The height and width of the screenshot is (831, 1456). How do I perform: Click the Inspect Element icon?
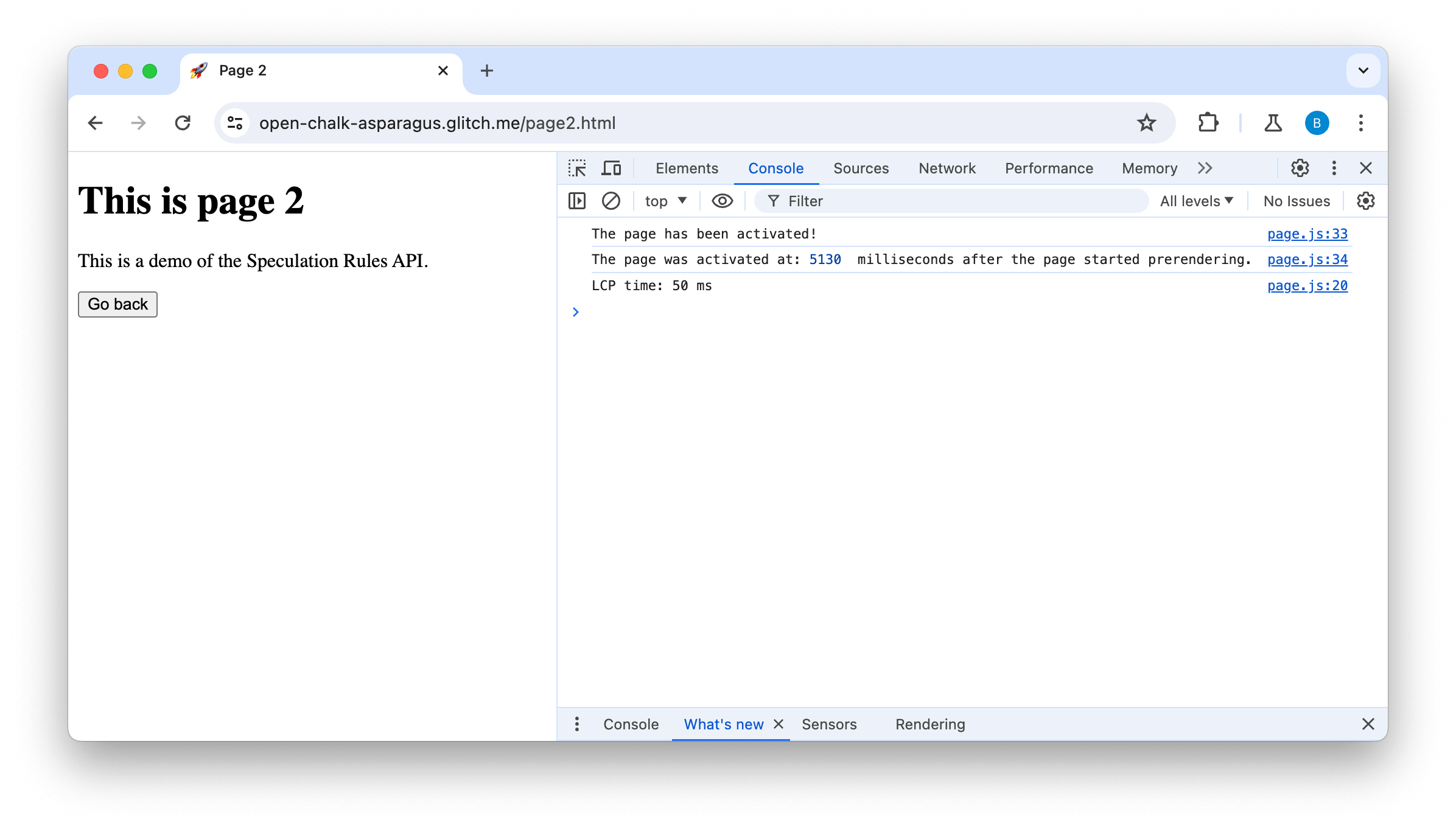click(x=578, y=167)
